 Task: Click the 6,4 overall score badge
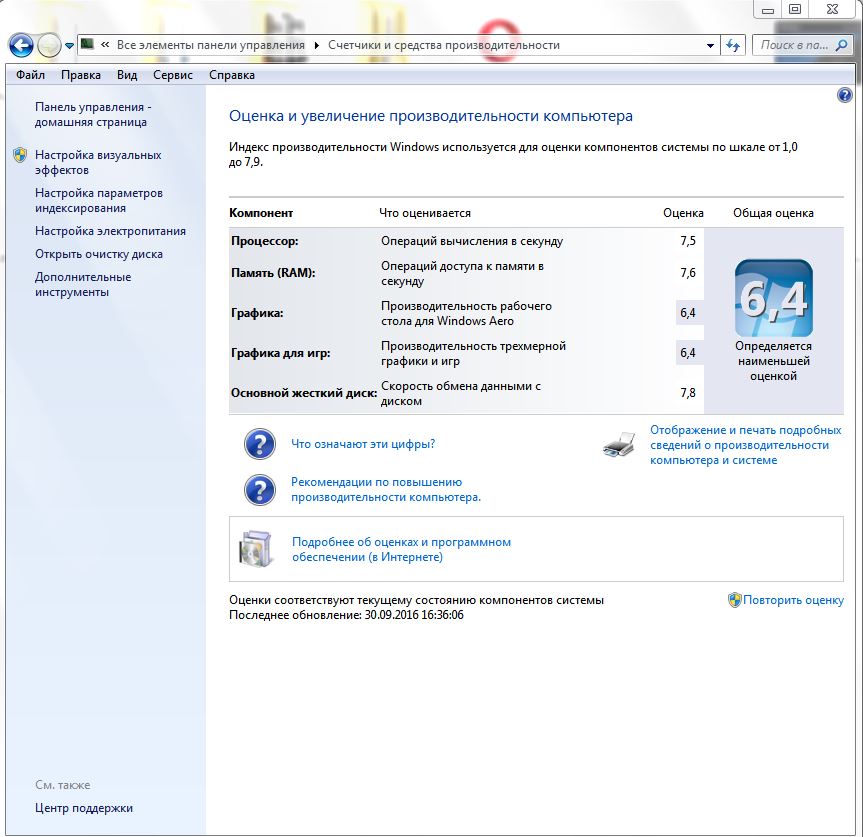774,298
